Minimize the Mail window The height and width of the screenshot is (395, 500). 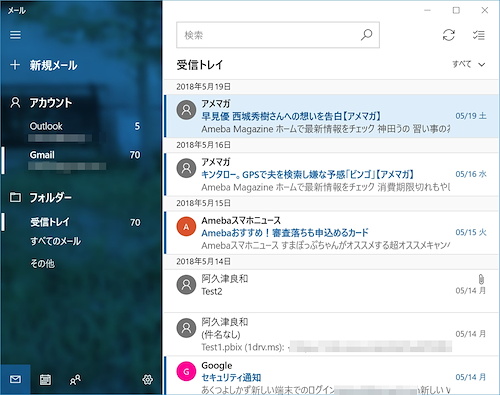pos(427,10)
